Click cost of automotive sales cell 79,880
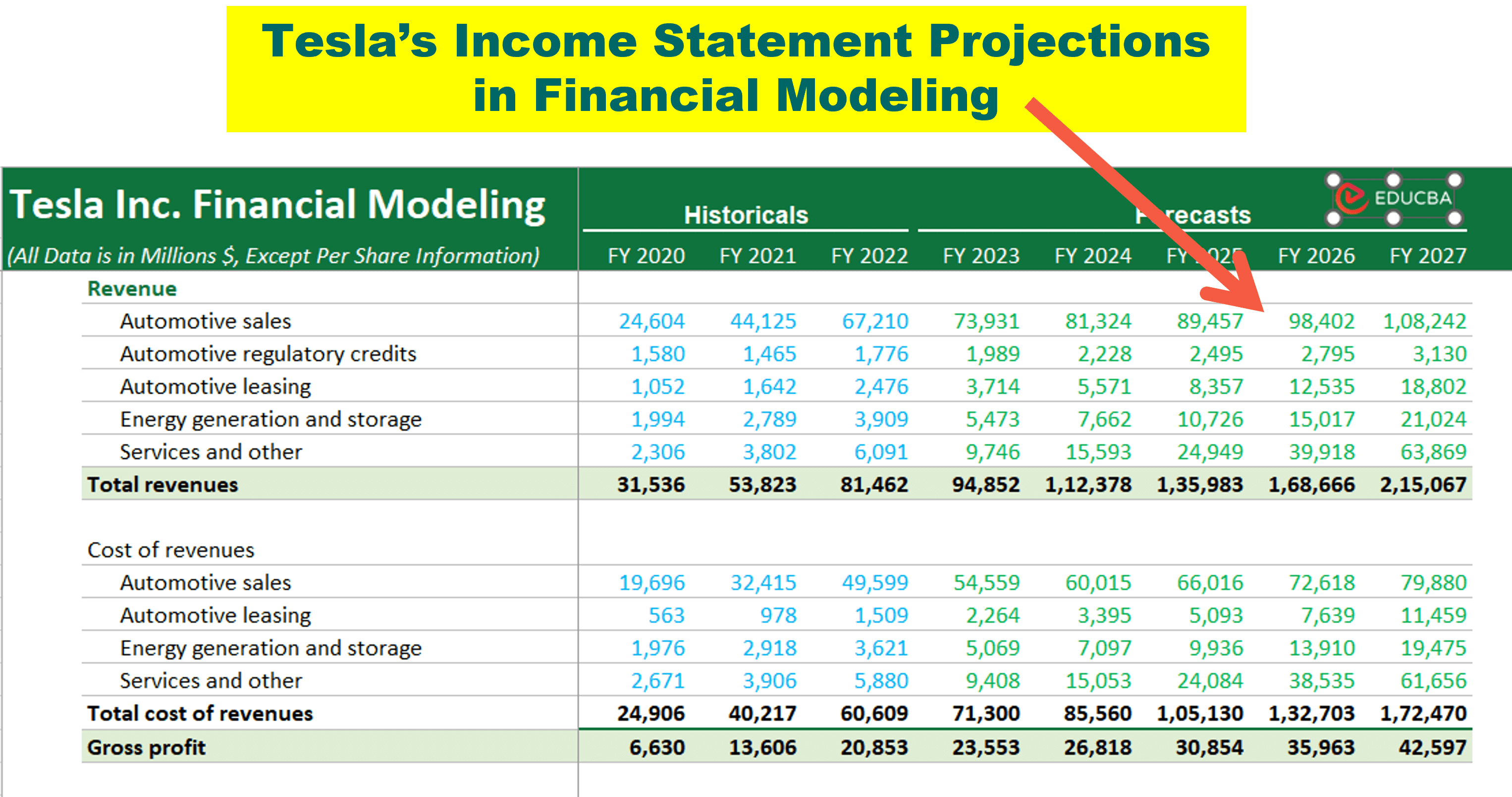This screenshot has width=1512, height=797. pos(1434,583)
